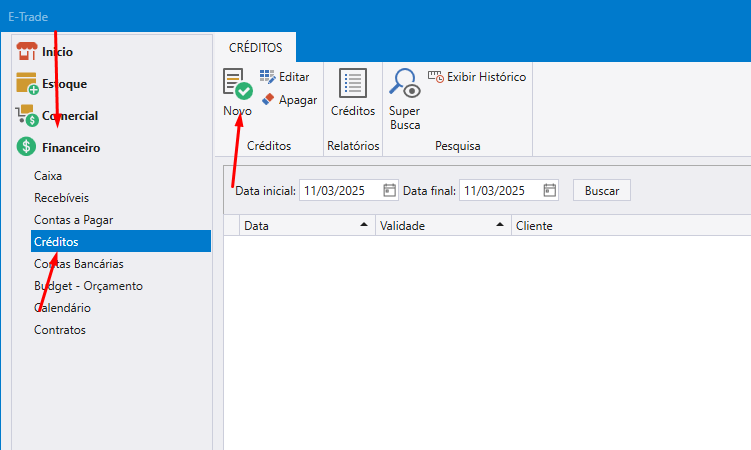Screen dimensions: 751x450
Task: Click the Novo credit icon
Action: 237,84
